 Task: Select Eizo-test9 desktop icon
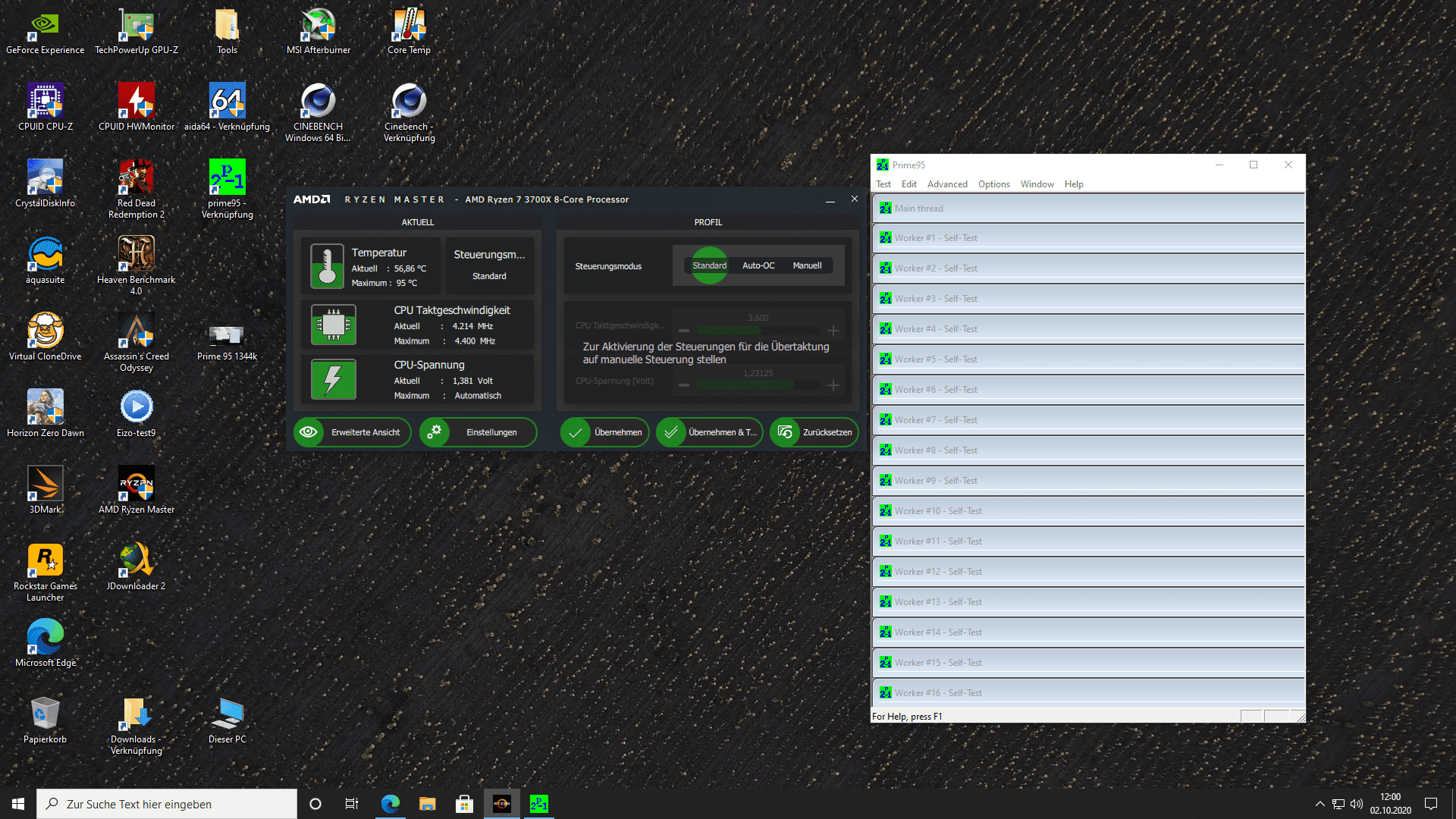pos(136,414)
